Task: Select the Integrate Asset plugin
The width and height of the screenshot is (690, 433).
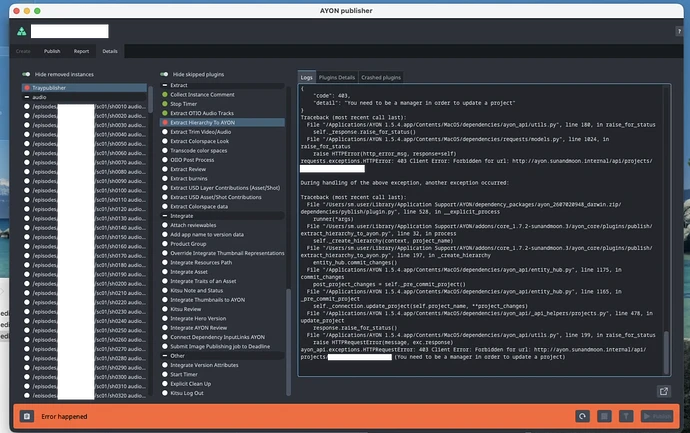Action: [x=222, y=272]
